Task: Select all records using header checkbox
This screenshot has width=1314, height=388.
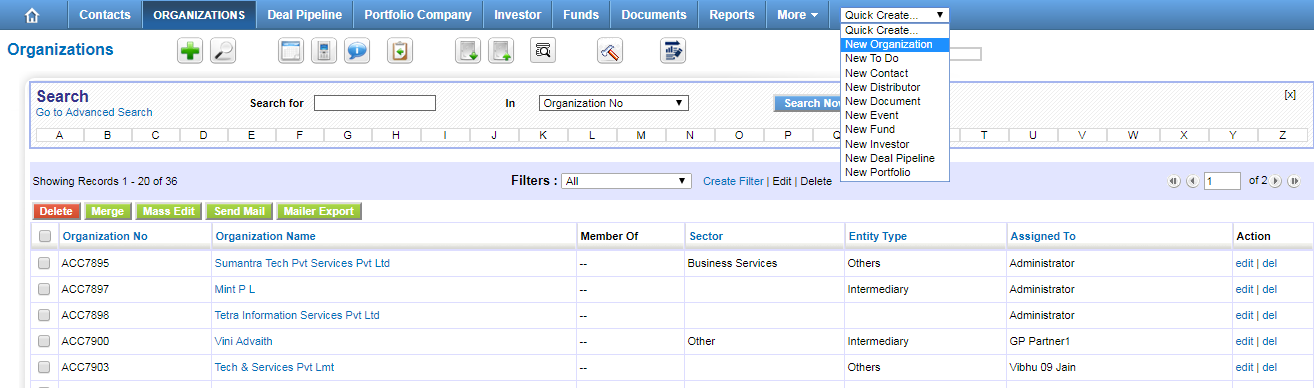Action: click(x=44, y=236)
